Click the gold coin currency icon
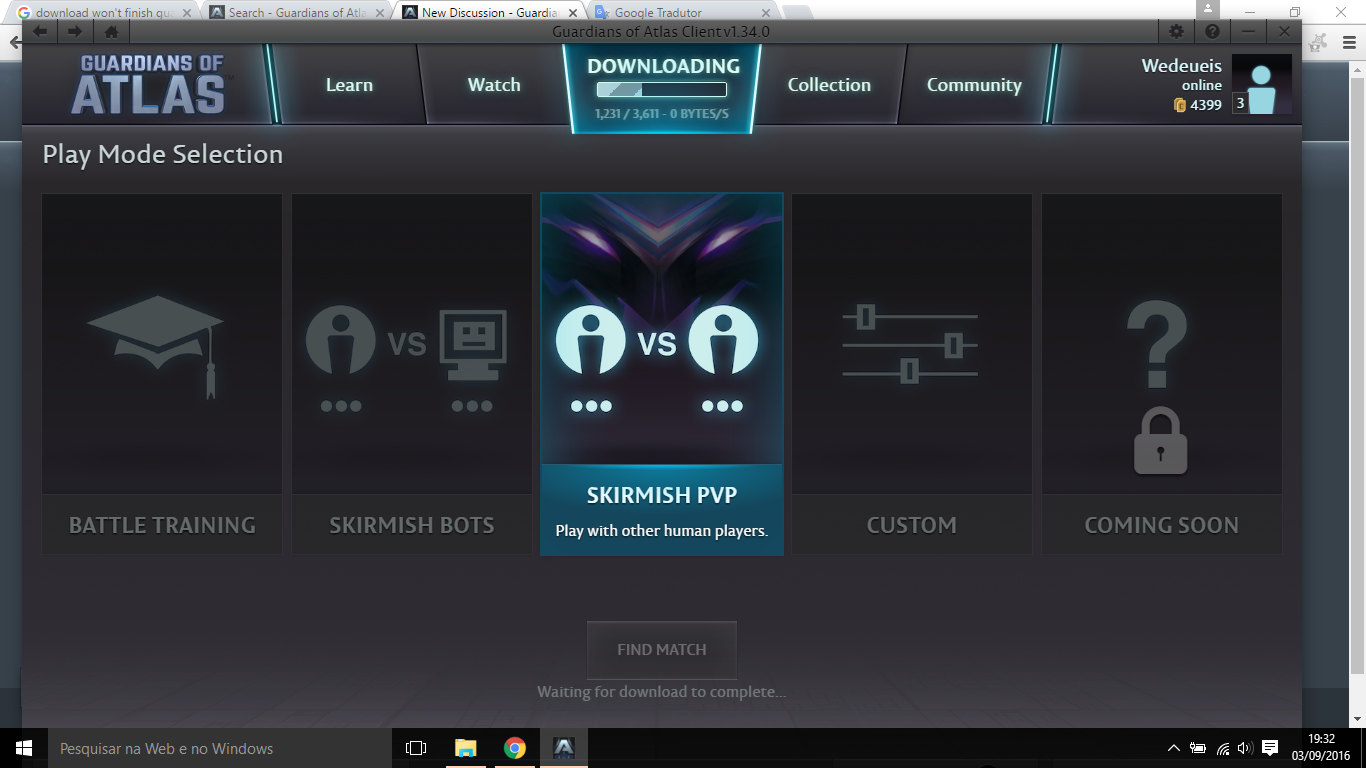1366x768 pixels. click(x=1180, y=105)
